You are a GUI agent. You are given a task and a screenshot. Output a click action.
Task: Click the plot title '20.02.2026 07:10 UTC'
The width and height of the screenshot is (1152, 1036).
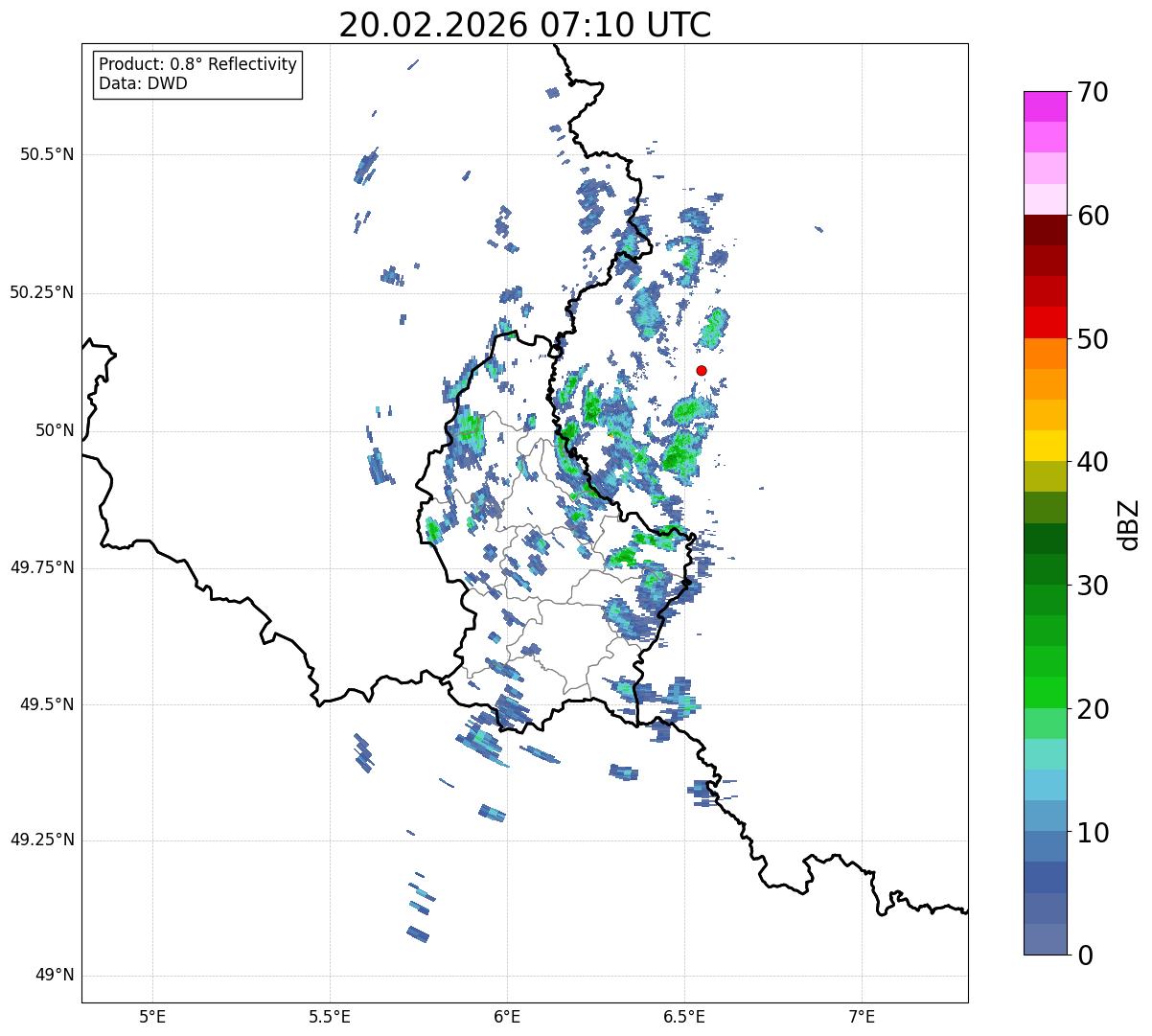(x=525, y=25)
